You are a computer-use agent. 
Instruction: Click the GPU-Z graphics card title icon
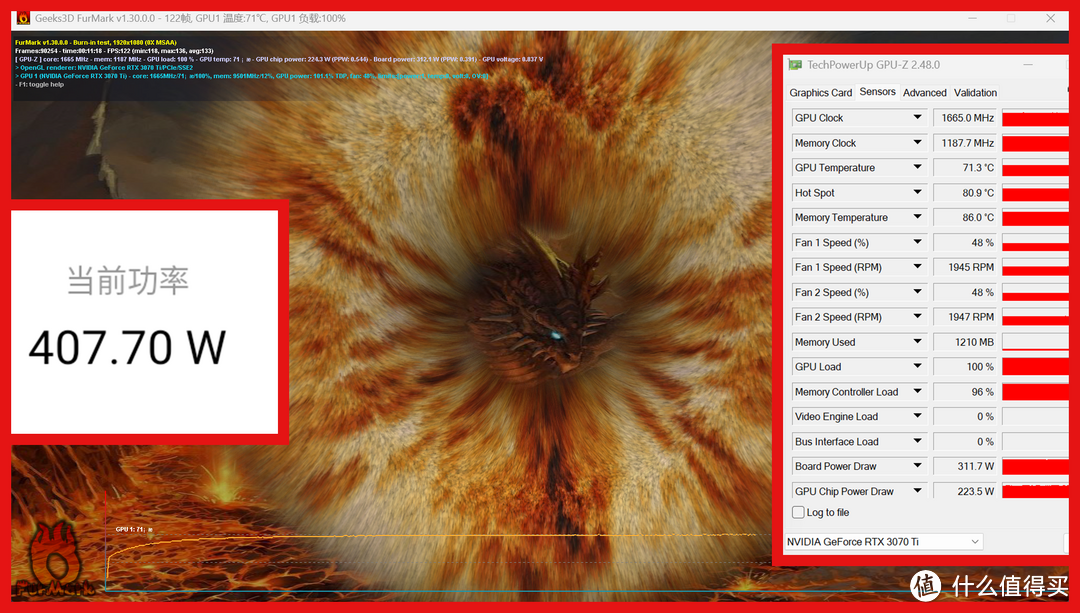(x=795, y=65)
